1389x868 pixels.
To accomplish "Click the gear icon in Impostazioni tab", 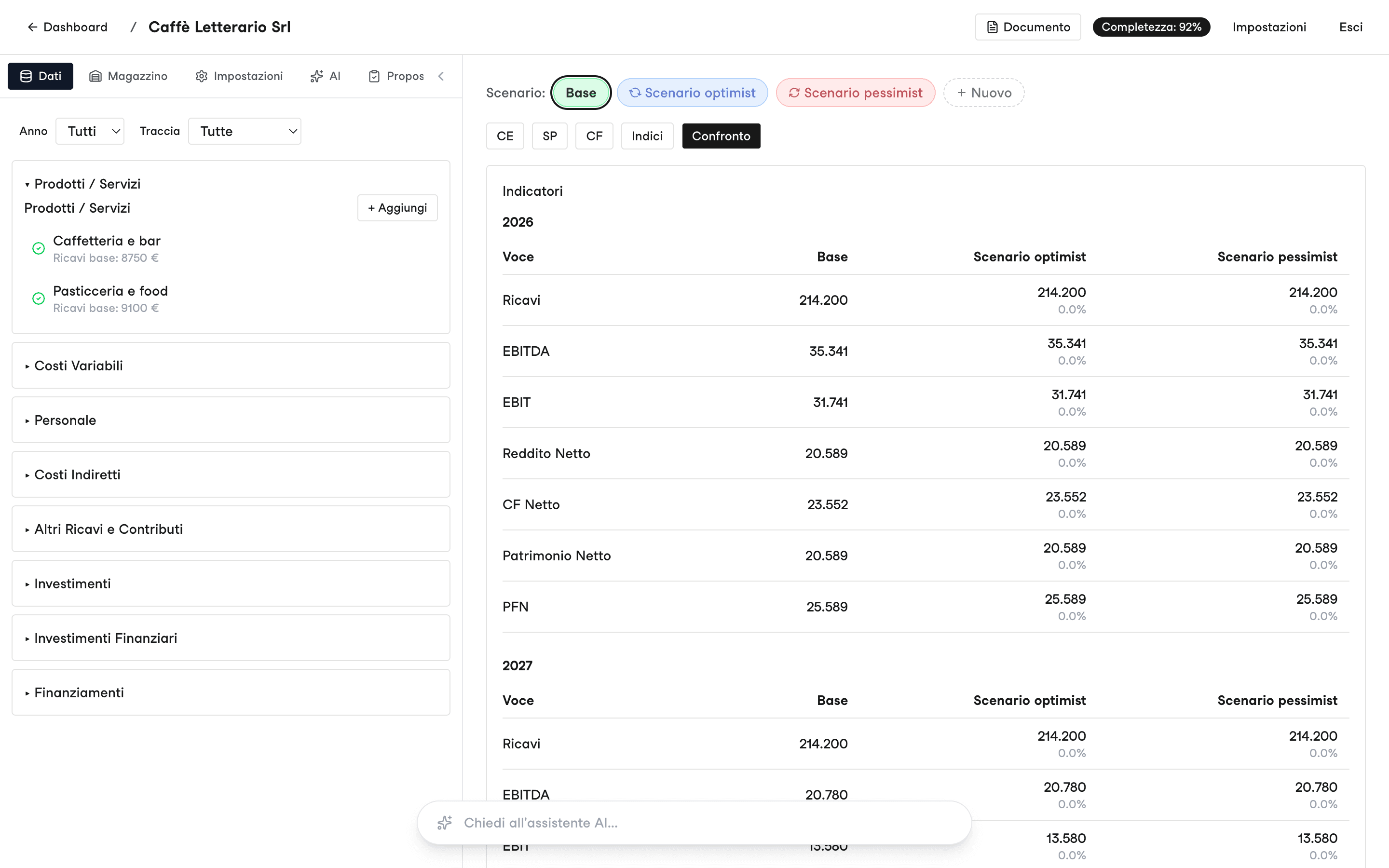I will [x=202, y=76].
